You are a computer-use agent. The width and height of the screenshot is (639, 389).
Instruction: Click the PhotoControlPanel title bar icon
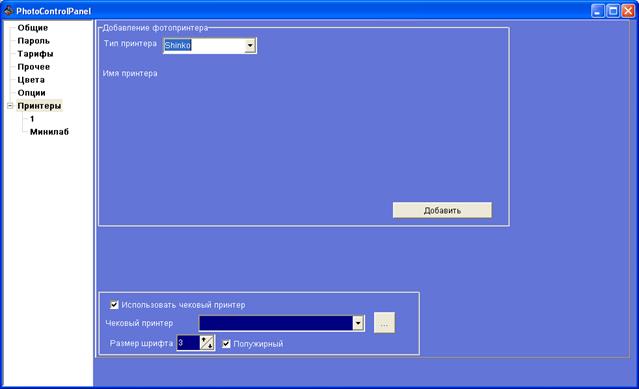[8, 10]
